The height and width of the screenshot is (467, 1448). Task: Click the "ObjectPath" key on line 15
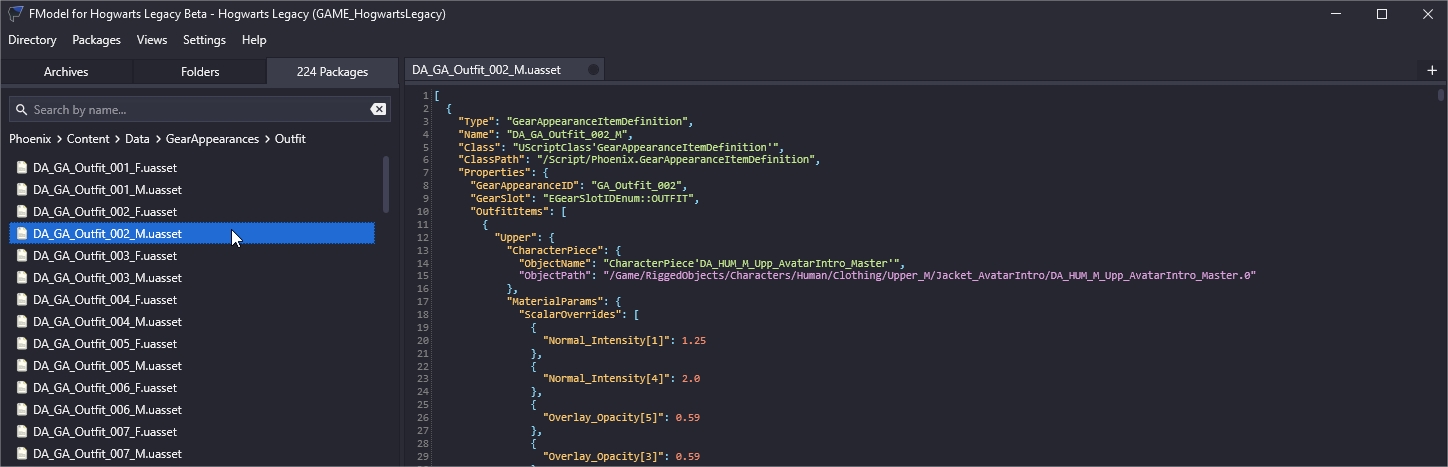tap(554, 275)
